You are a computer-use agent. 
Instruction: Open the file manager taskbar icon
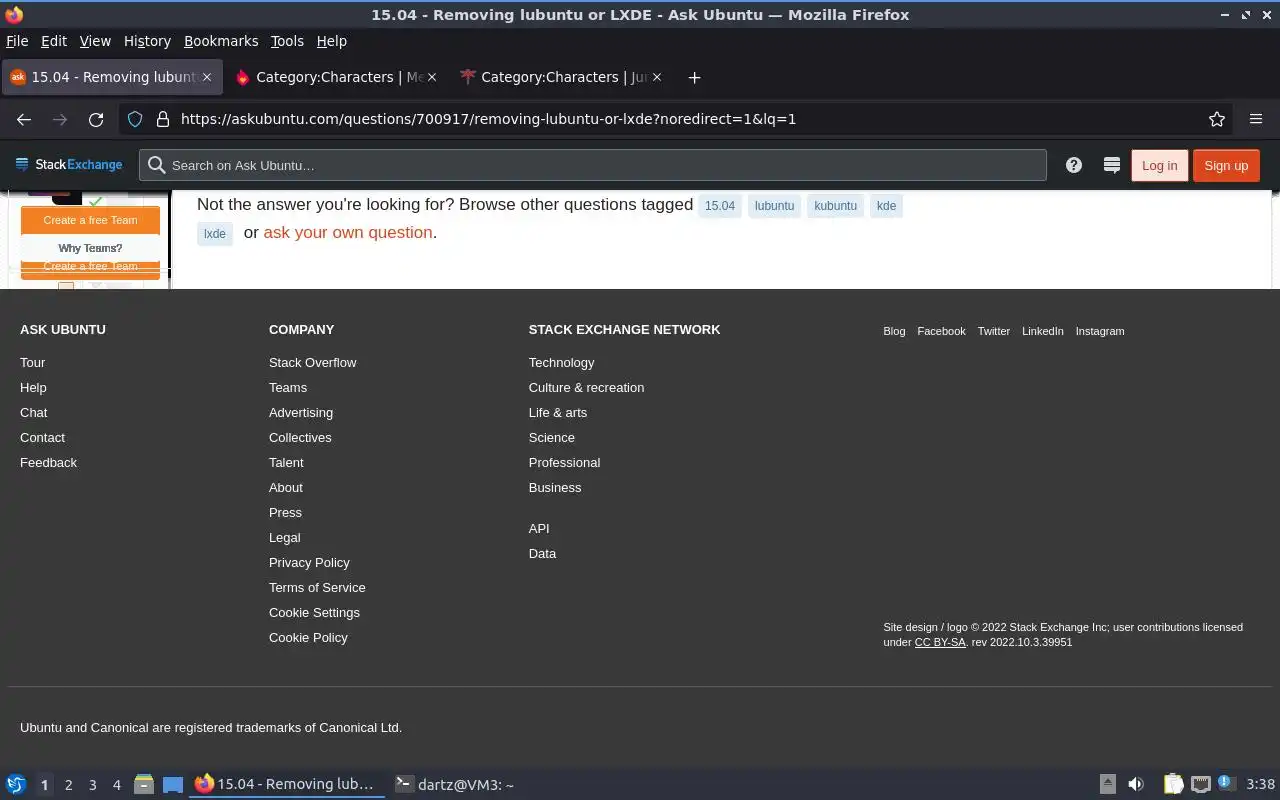point(143,785)
